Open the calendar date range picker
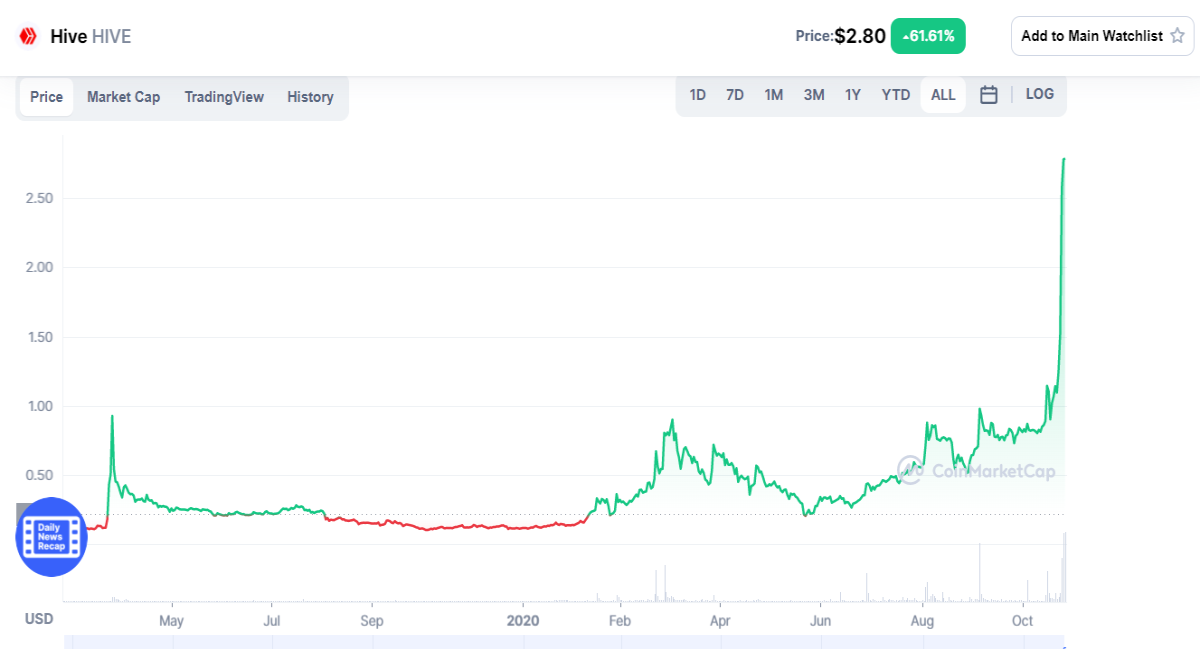Viewport: 1200px width, 649px height. pos(988,95)
